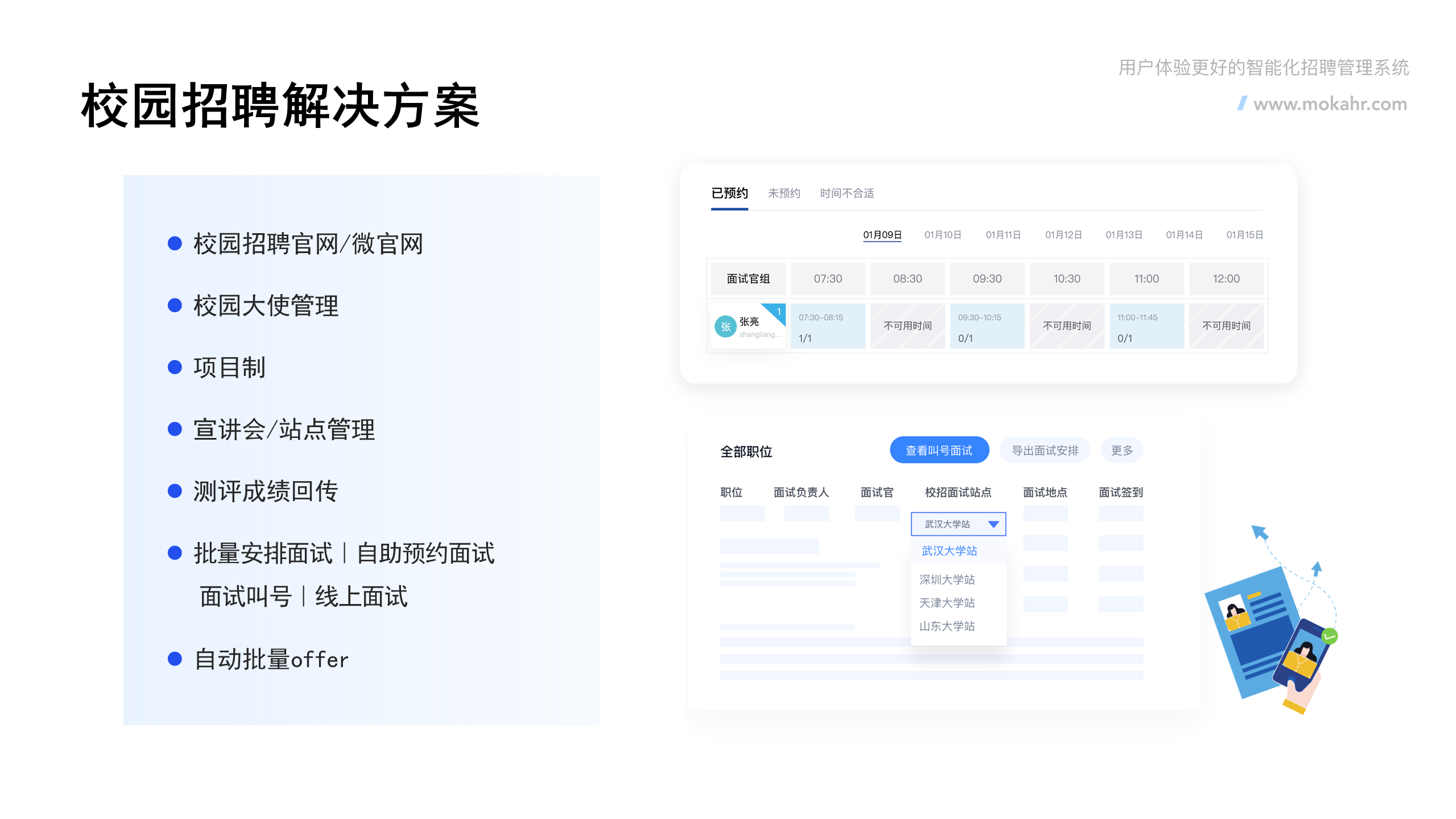The image size is (1456, 819).
Task: Switch to the 未预约 tab
Action: pyautogui.click(x=784, y=193)
